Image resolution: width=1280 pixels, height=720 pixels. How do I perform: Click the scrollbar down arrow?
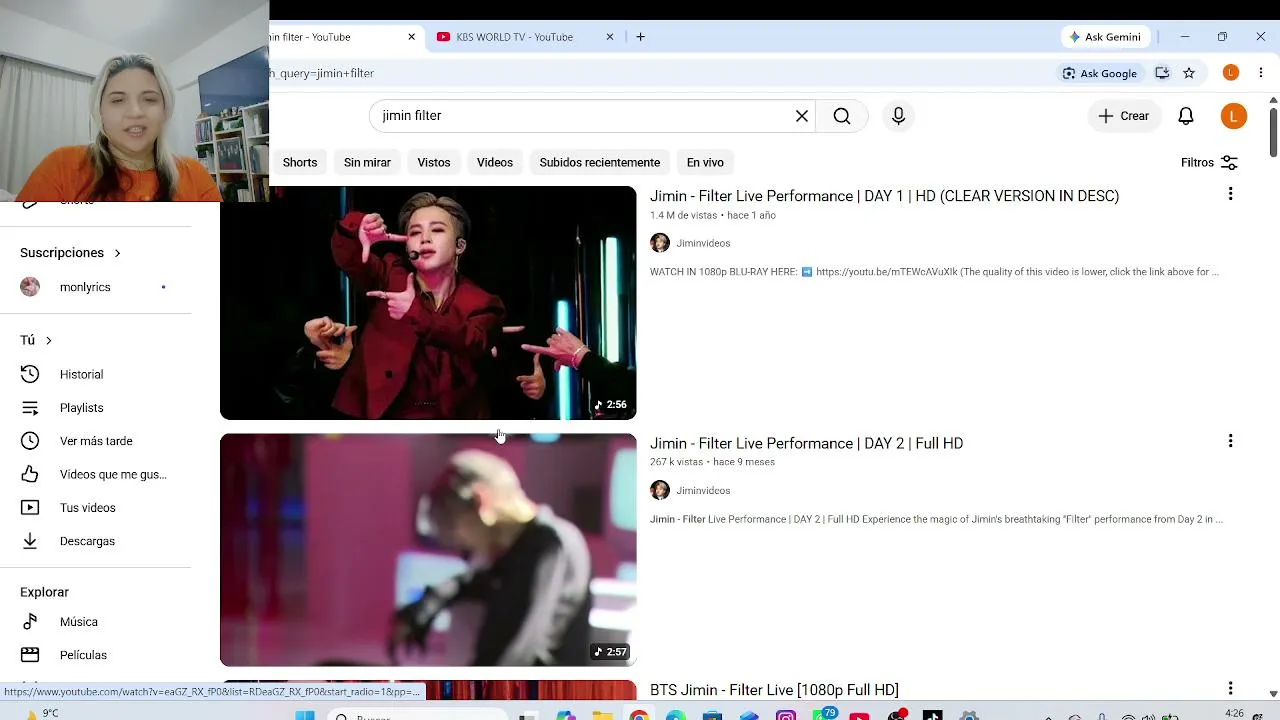tap(1273, 693)
